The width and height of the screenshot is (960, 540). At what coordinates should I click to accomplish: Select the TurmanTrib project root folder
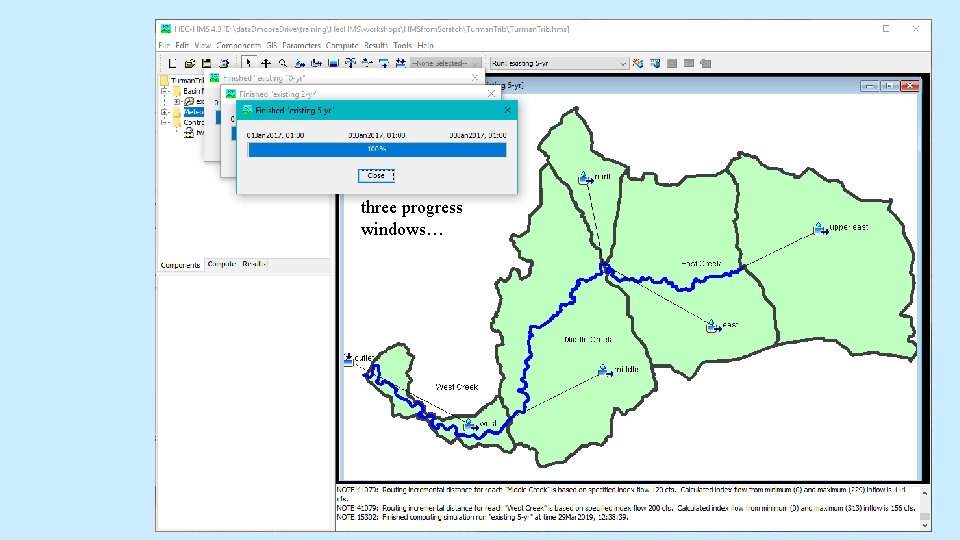coord(182,80)
